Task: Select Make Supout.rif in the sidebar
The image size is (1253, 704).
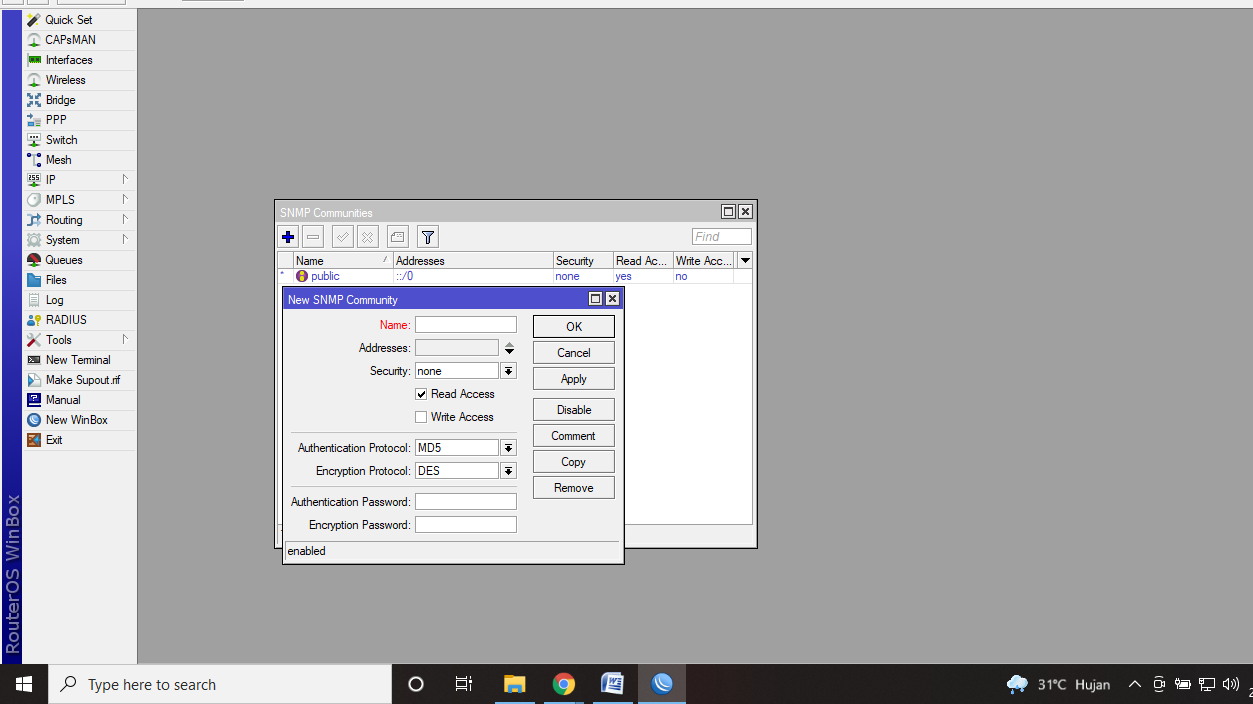Action: (x=79, y=380)
